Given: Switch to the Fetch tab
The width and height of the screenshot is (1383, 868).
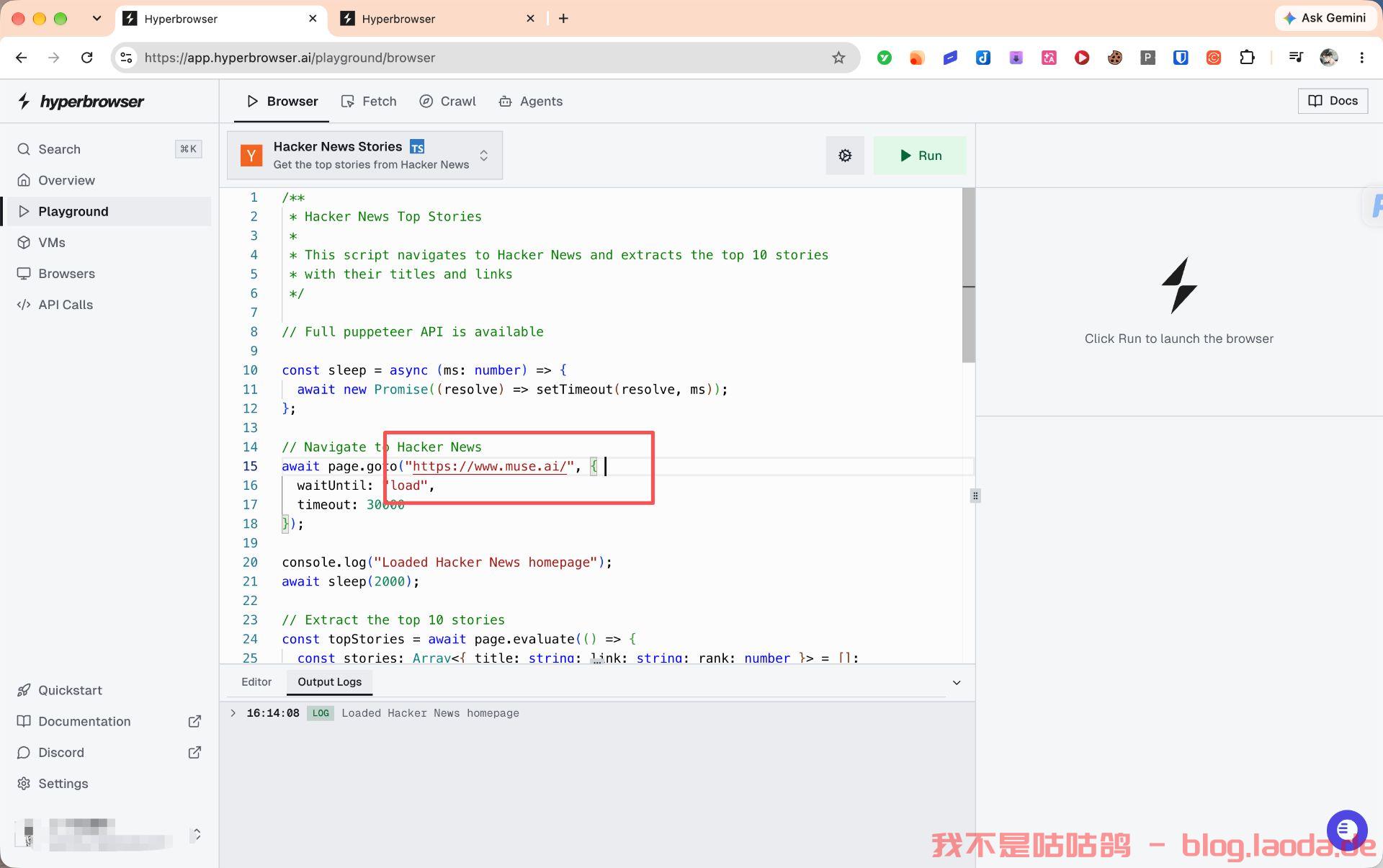Looking at the screenshot, I should point(369,102).
